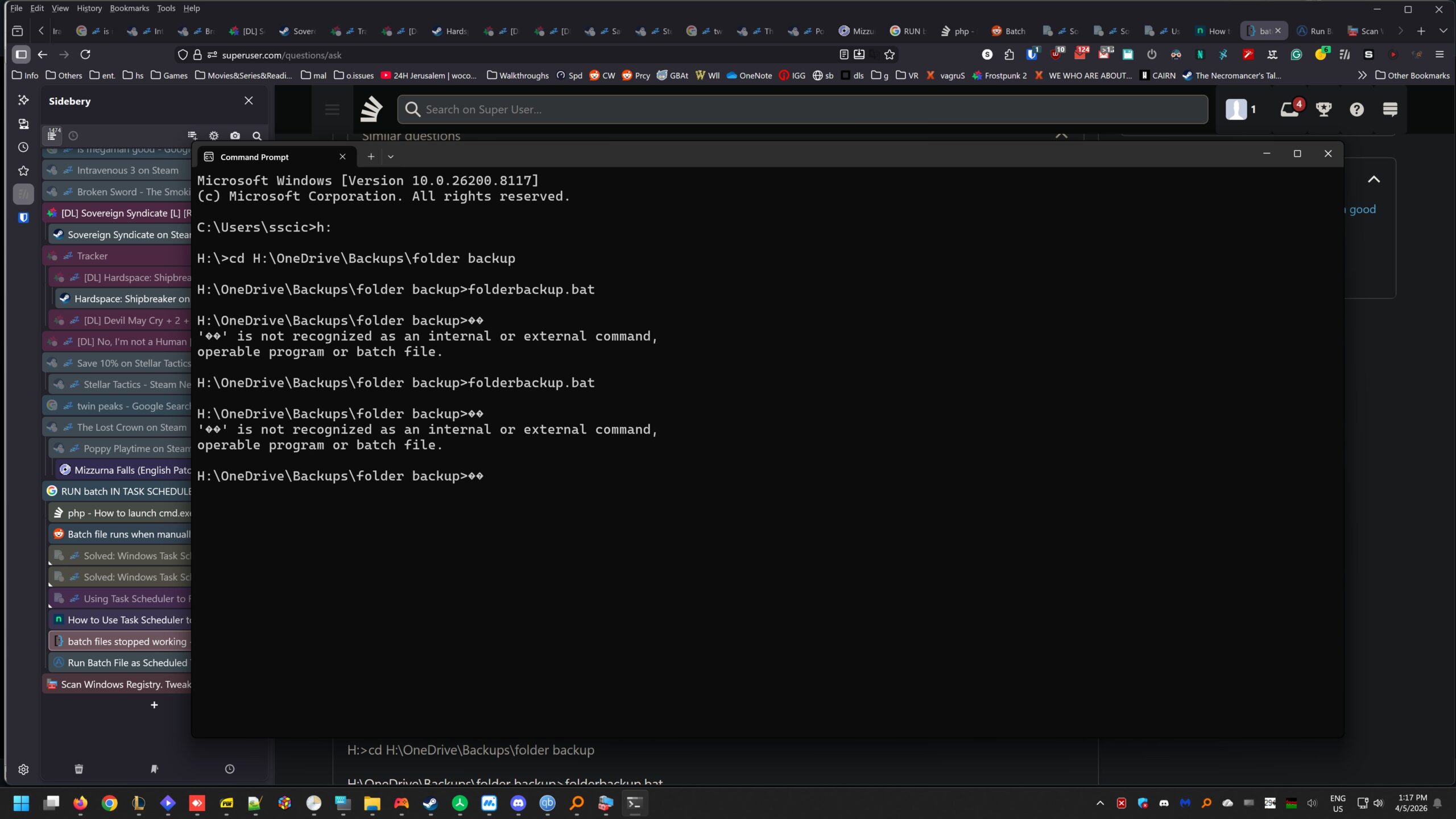Open Firefox sidebar history clock panel
Screen dimensions: 1456x819
click(23, 147)
